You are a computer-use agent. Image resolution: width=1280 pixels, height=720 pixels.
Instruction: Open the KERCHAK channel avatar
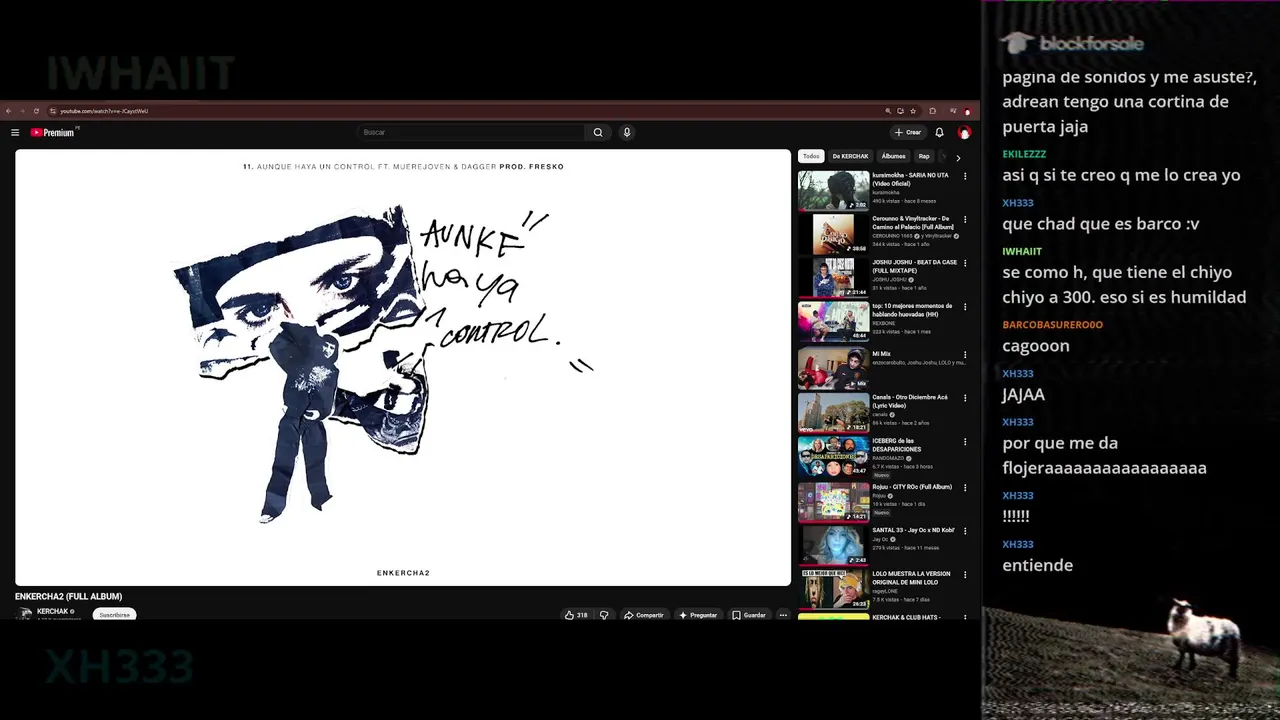click(x=25, y=613)
